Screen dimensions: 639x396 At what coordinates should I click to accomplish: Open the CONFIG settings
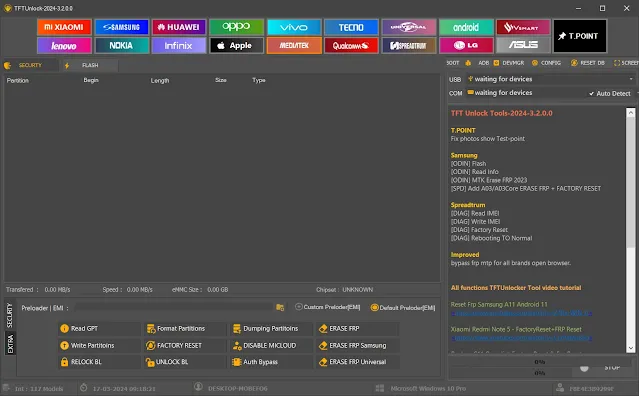[546, 63]
